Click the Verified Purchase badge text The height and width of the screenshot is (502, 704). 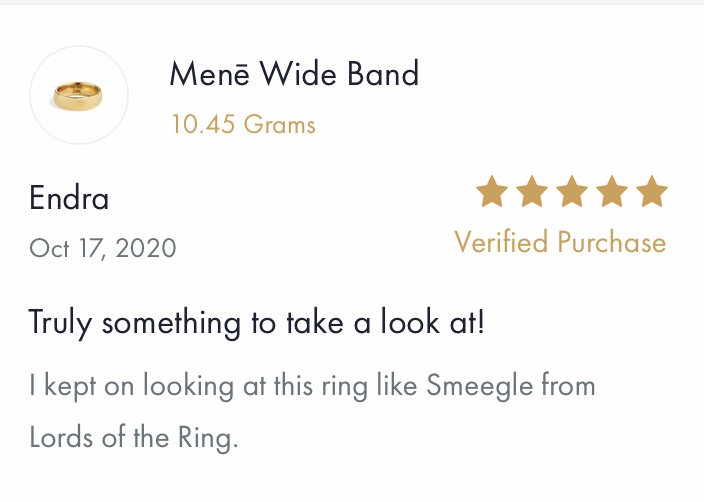[x=560, y=242]
